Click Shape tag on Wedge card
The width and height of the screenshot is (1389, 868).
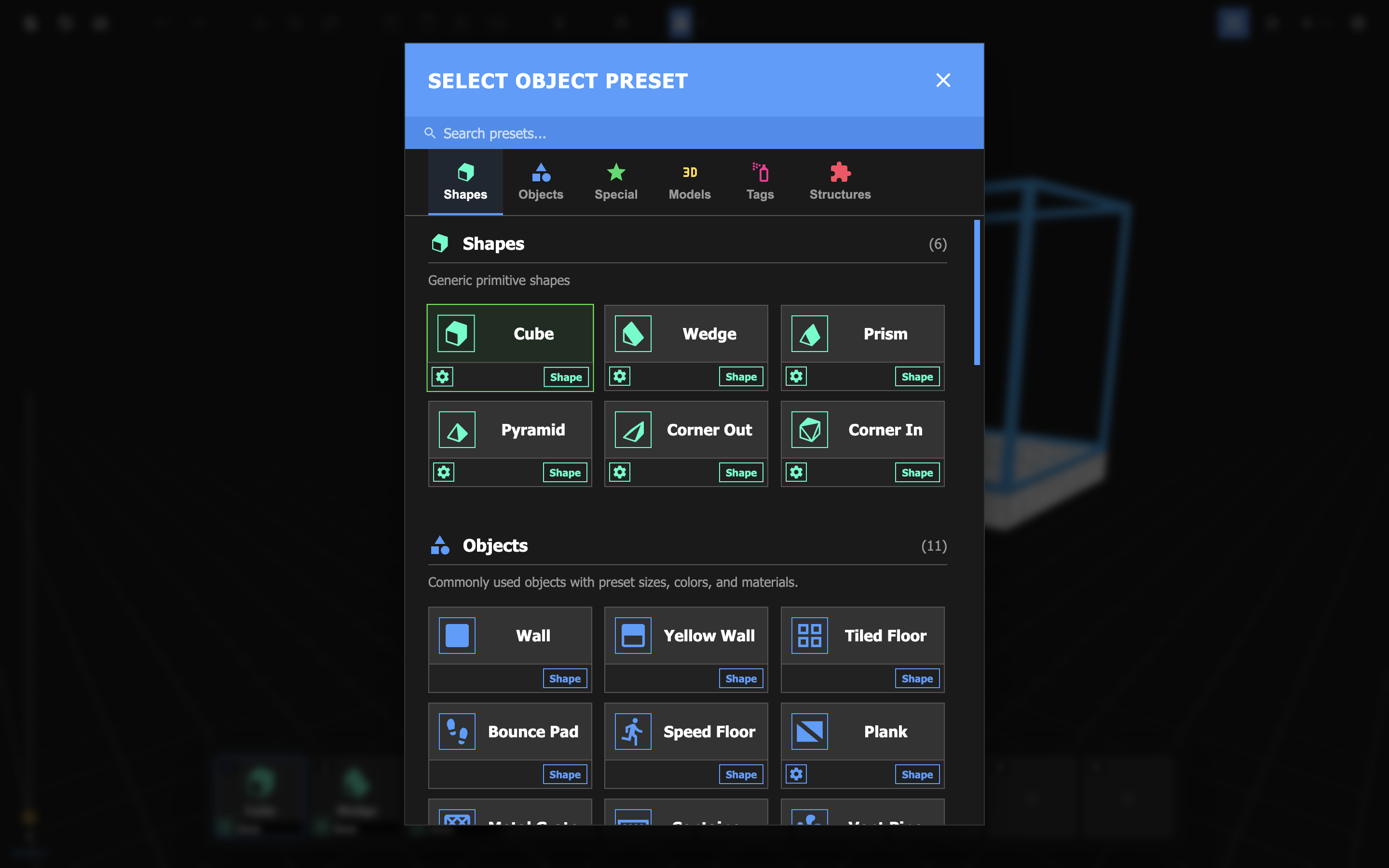coord(741,377)
